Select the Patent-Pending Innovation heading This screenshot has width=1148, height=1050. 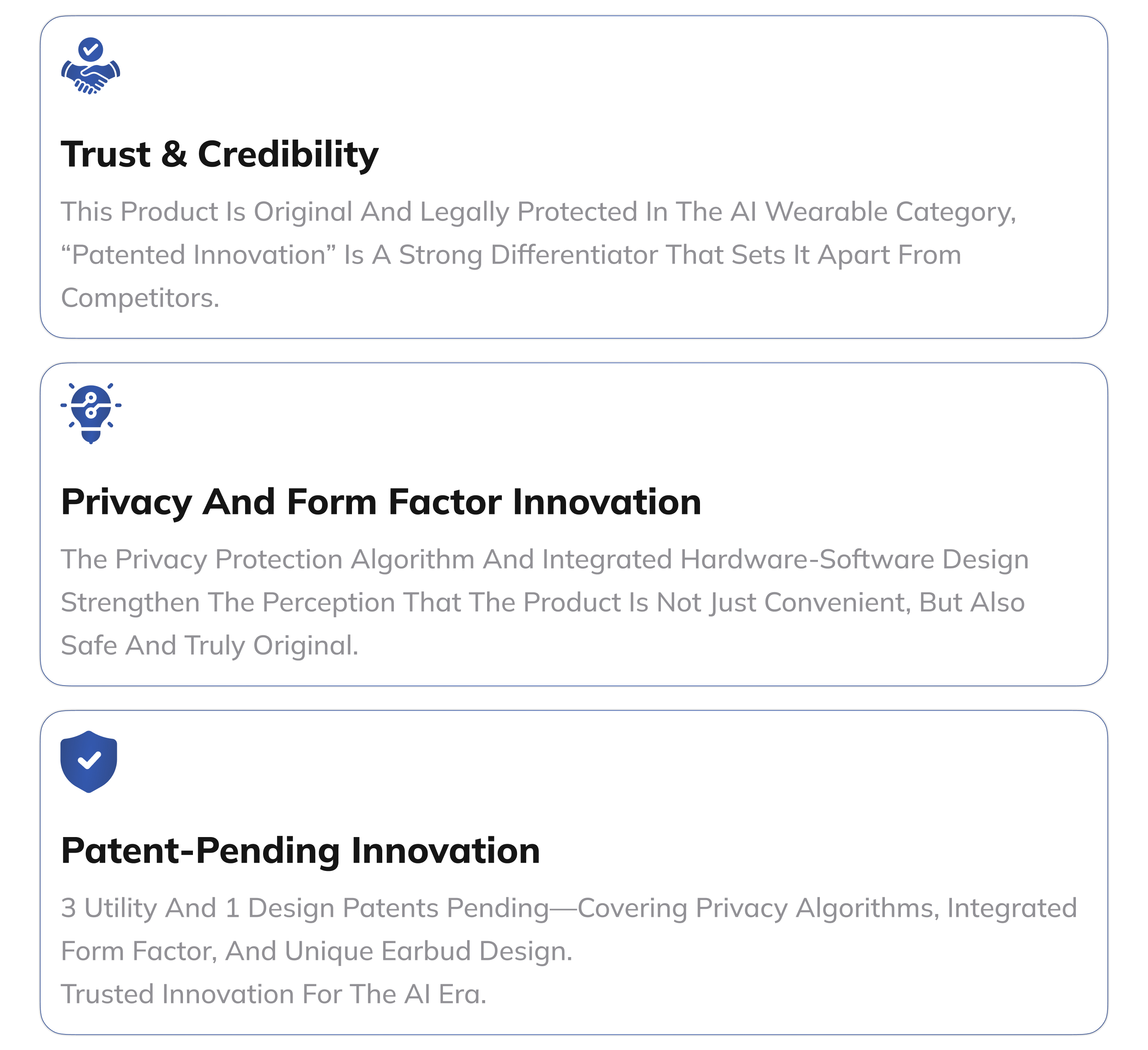pos(301,851)
